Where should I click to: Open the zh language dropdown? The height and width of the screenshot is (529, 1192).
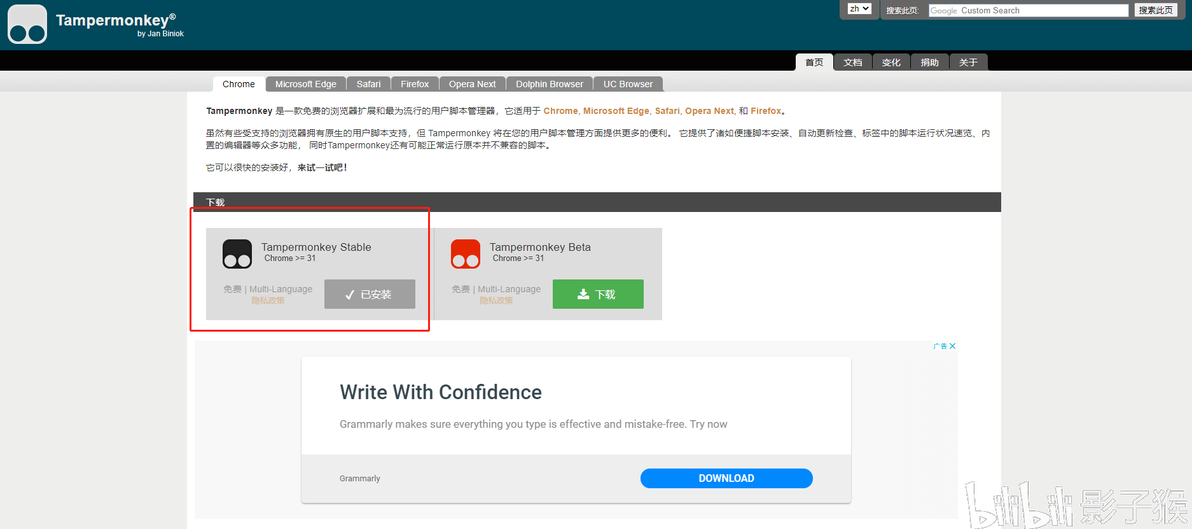coord(860,9)
